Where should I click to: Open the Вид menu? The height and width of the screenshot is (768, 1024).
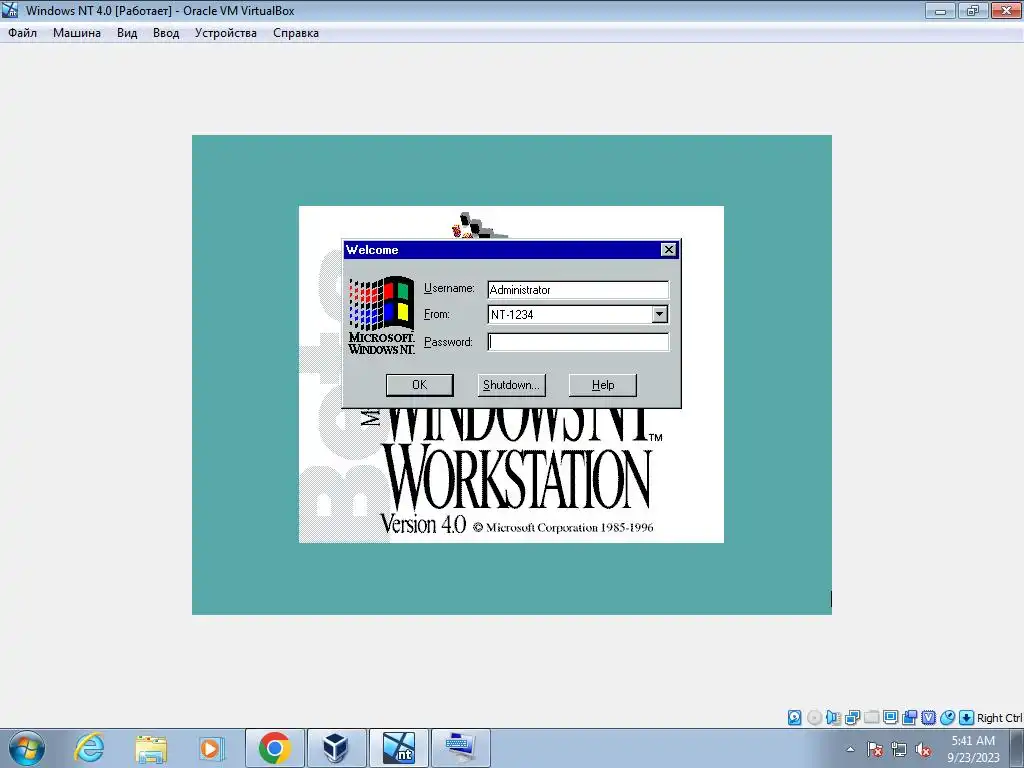(x=127, y=33)
